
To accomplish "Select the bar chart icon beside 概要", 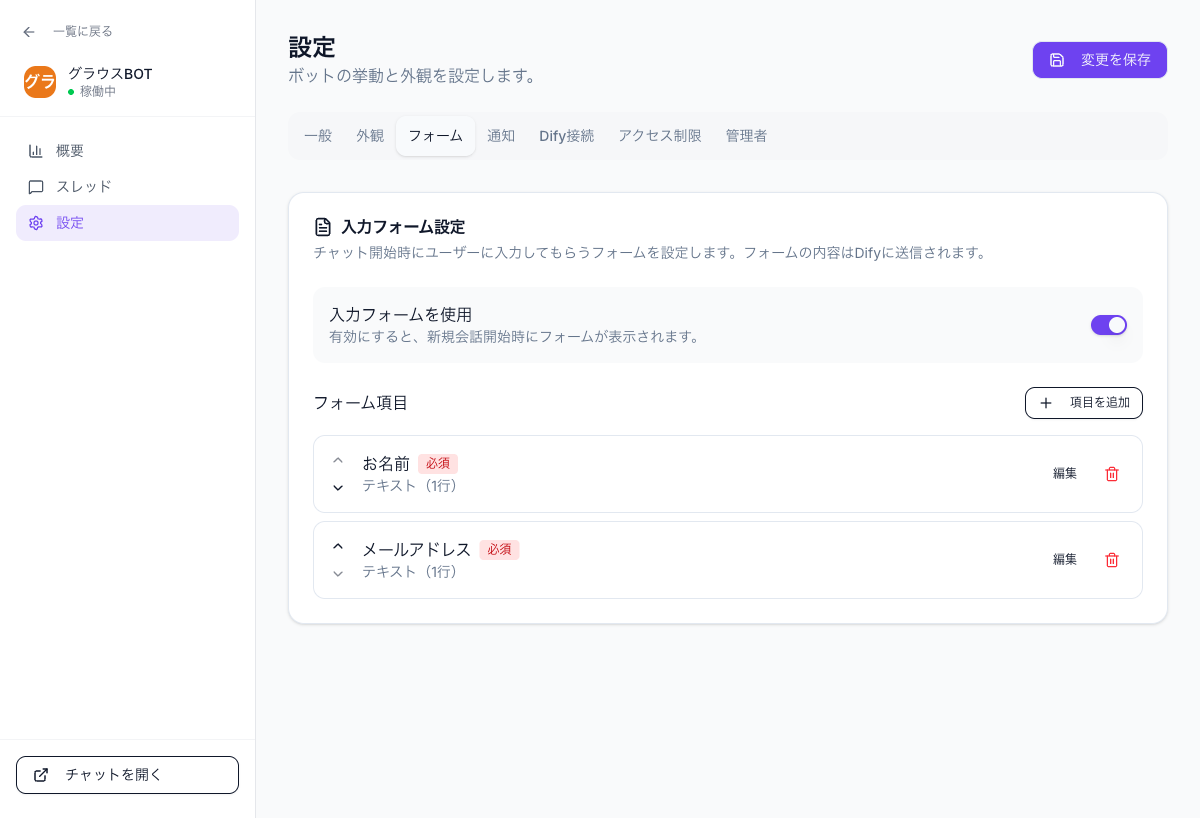I will tap(36, 150).
